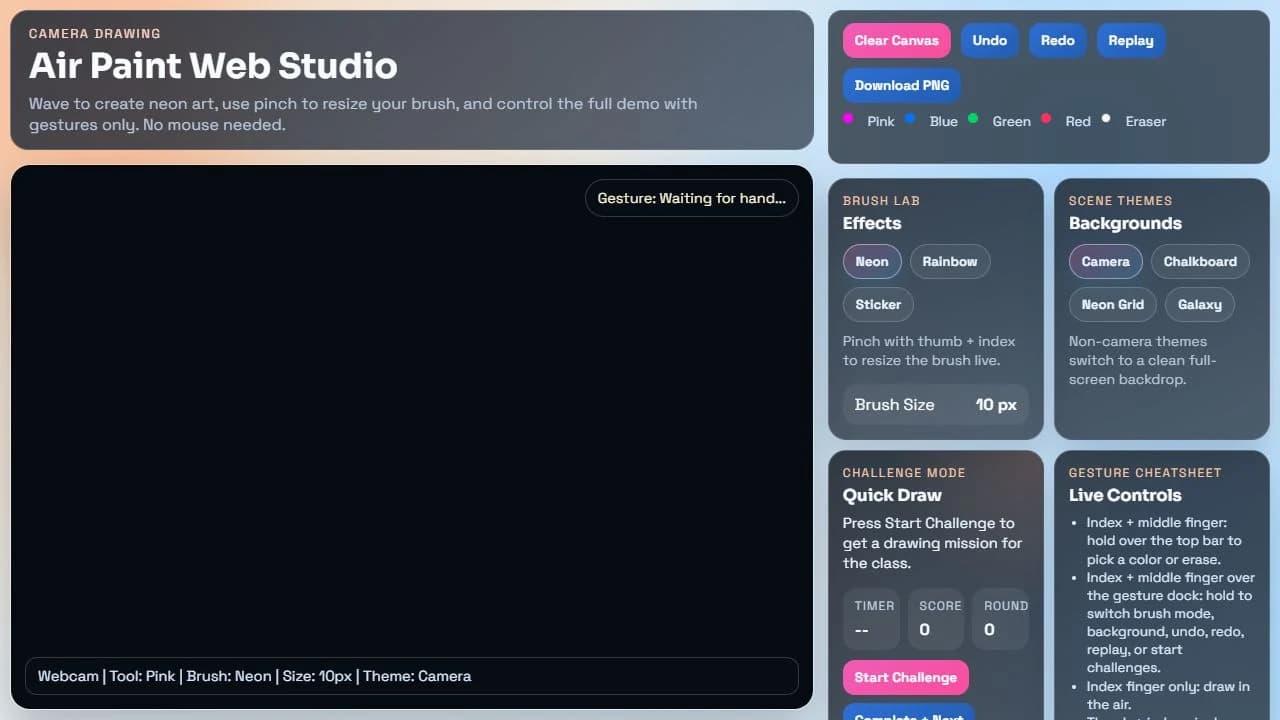This screenshot has height=720, width=1280.
Task: Switch background to Chalkboard
Action: (x=1200, y=262)
